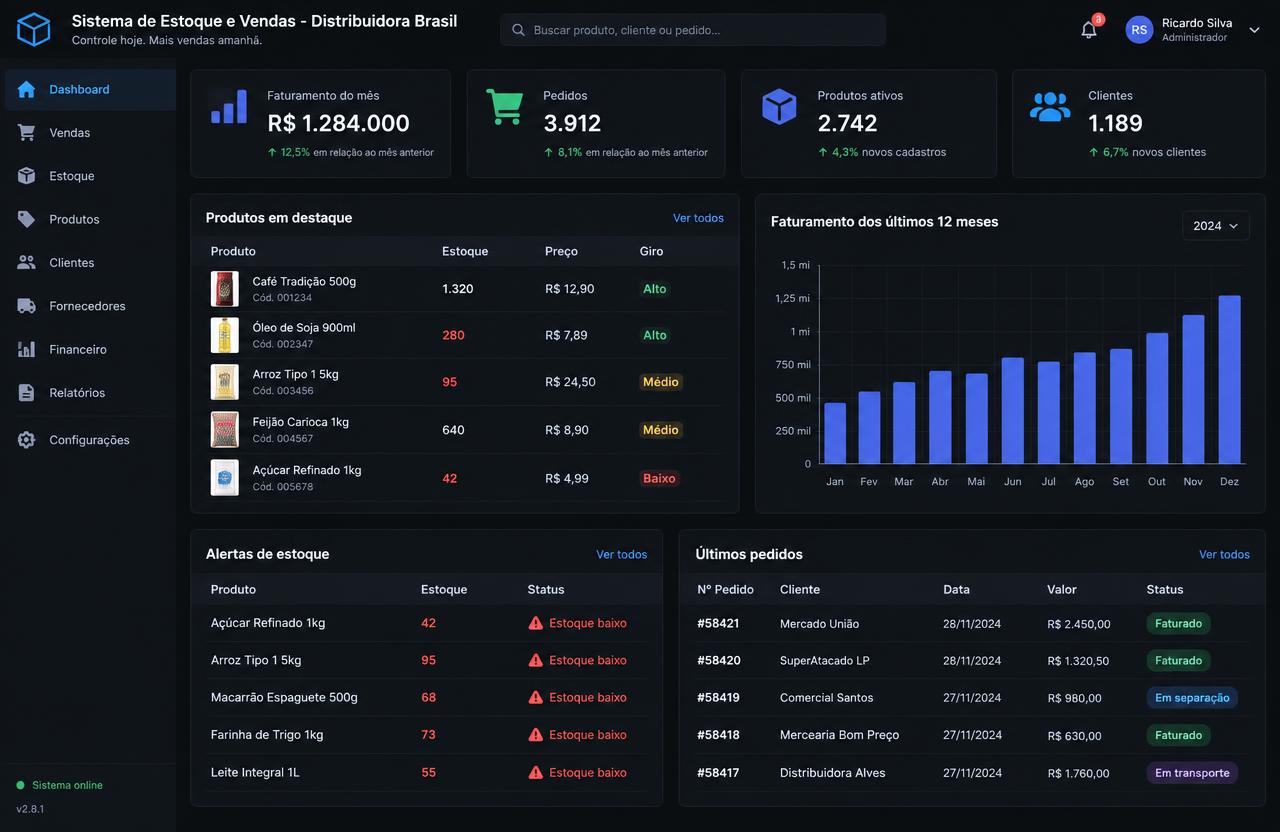This screenshot has height=832, width=1280.
Task: Click the Faturamento do mês bar-chart icon
Action: (x=229, y=107)
